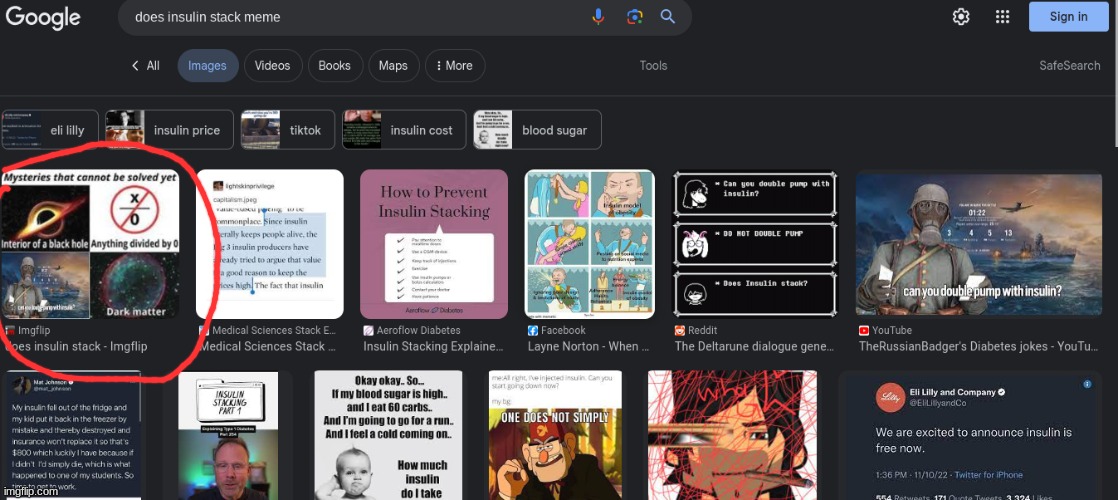Click the Eli Lilly and Company avatar

tap(889, 396)
